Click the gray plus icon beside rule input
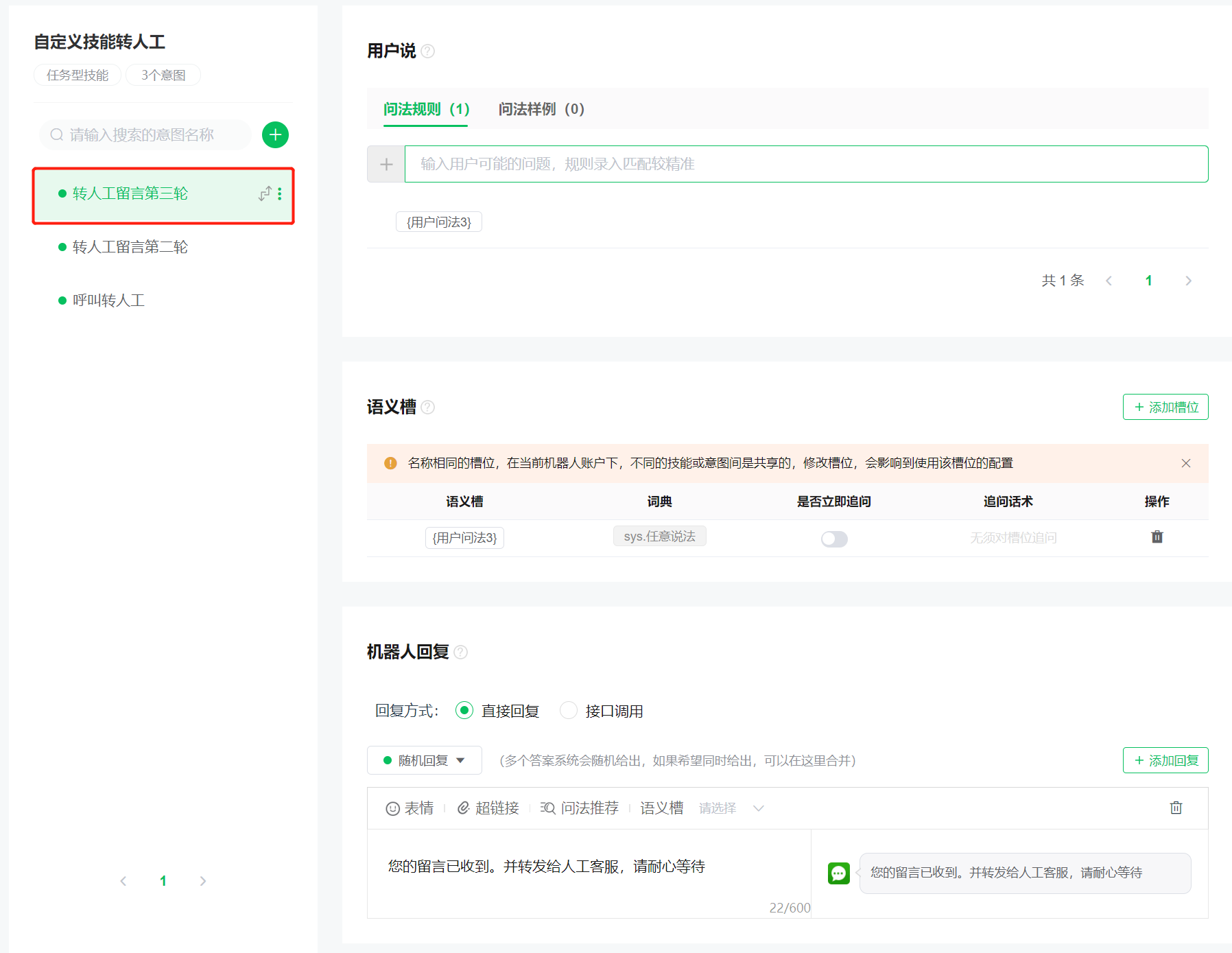This screenshot has width=1232, height=953. coord(386,164)
